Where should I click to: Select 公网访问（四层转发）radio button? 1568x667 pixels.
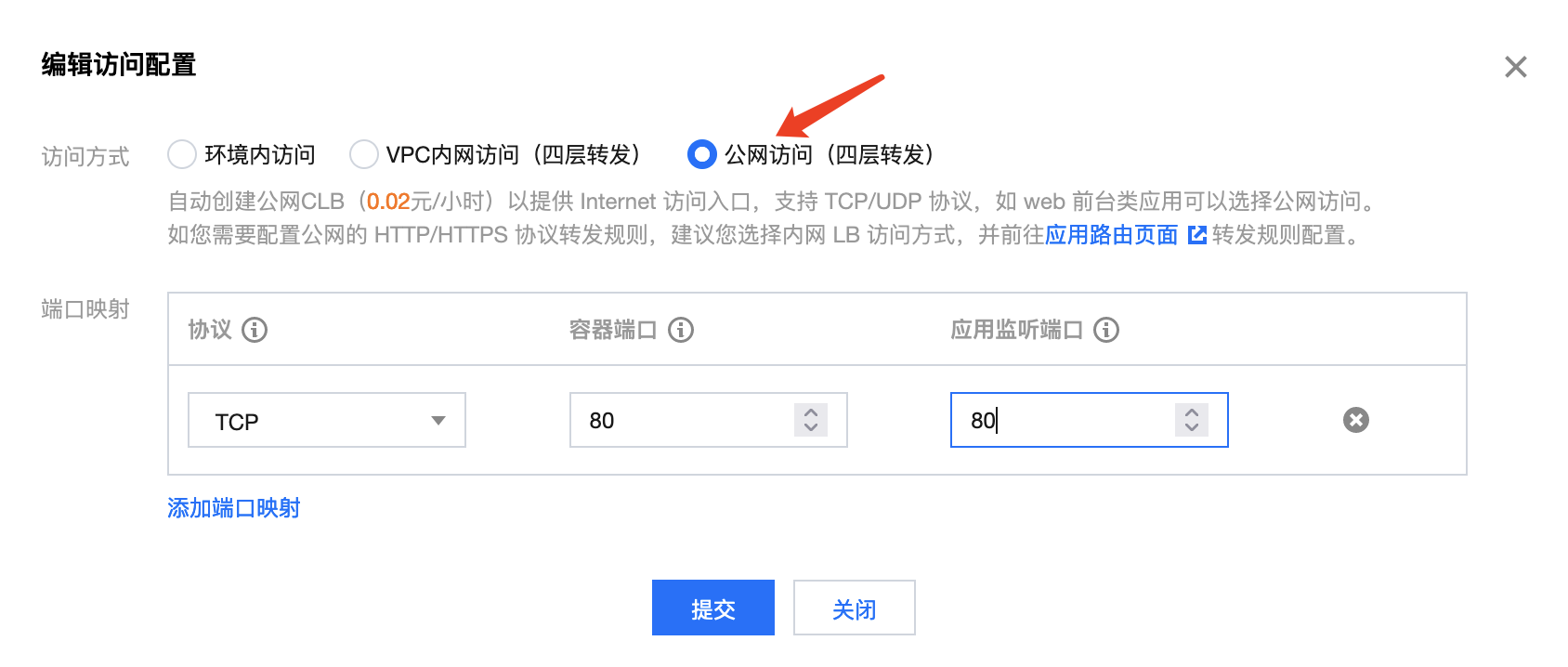pyautogui.click(x=702, y=154)
